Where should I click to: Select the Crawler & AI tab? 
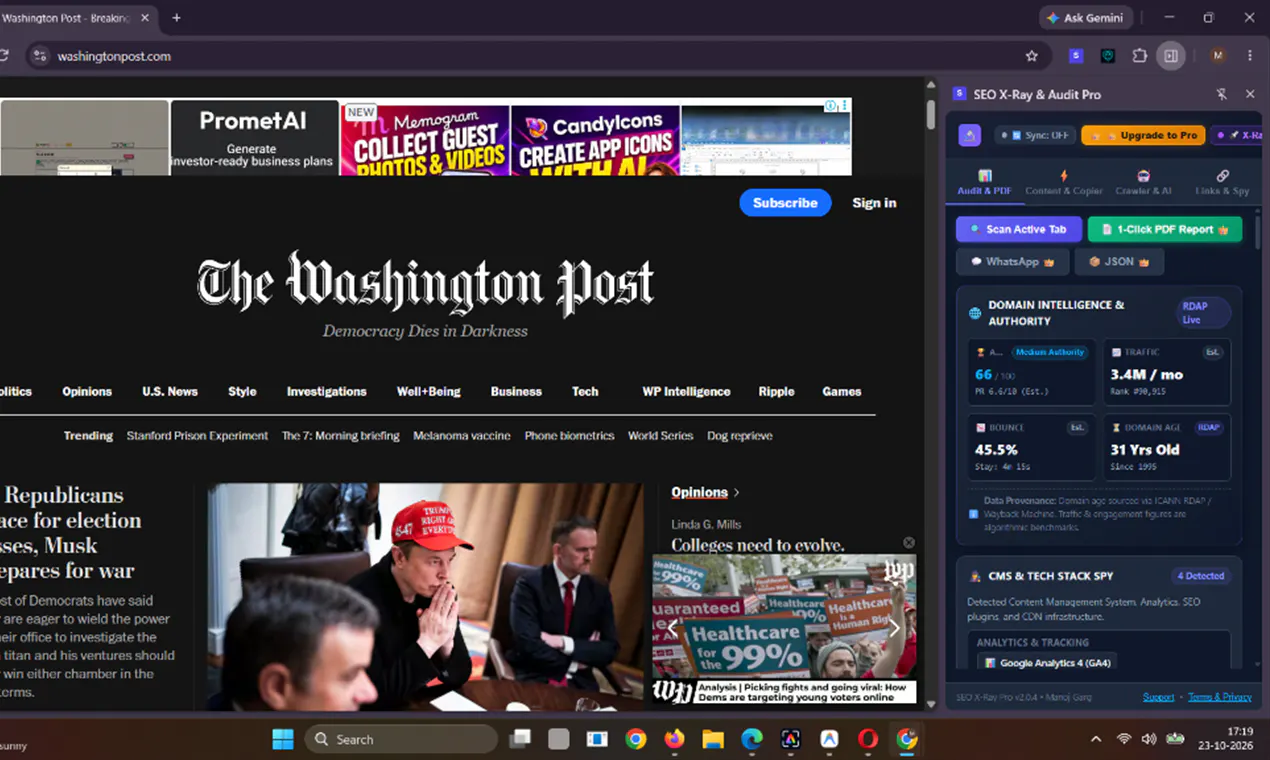pyautogui.click(x=1144, y=182)
